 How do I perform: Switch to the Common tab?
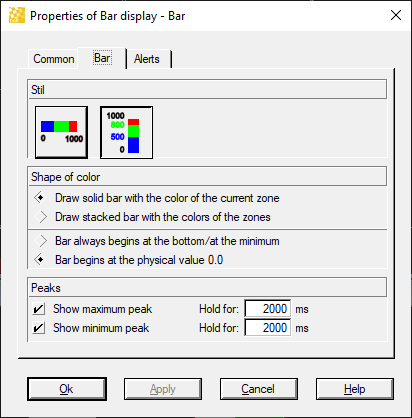pos(54,59)
